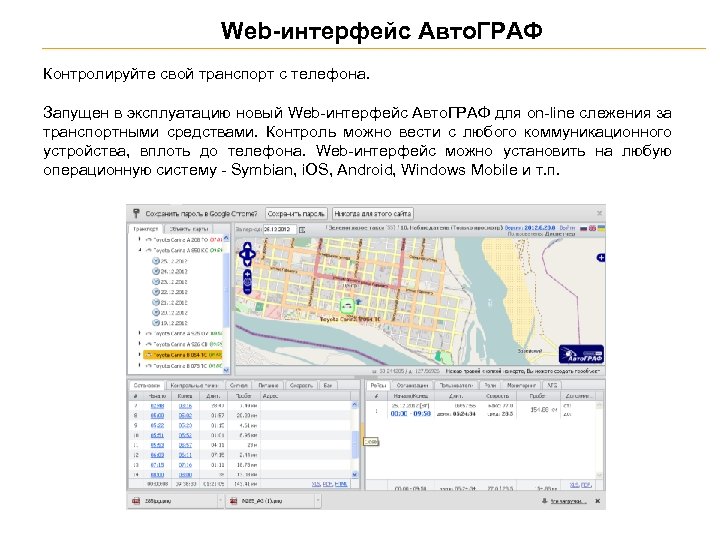The image size is (720, 540).
Task: Open the 'Контрольные точки' tab
Action: click(194, 385)
